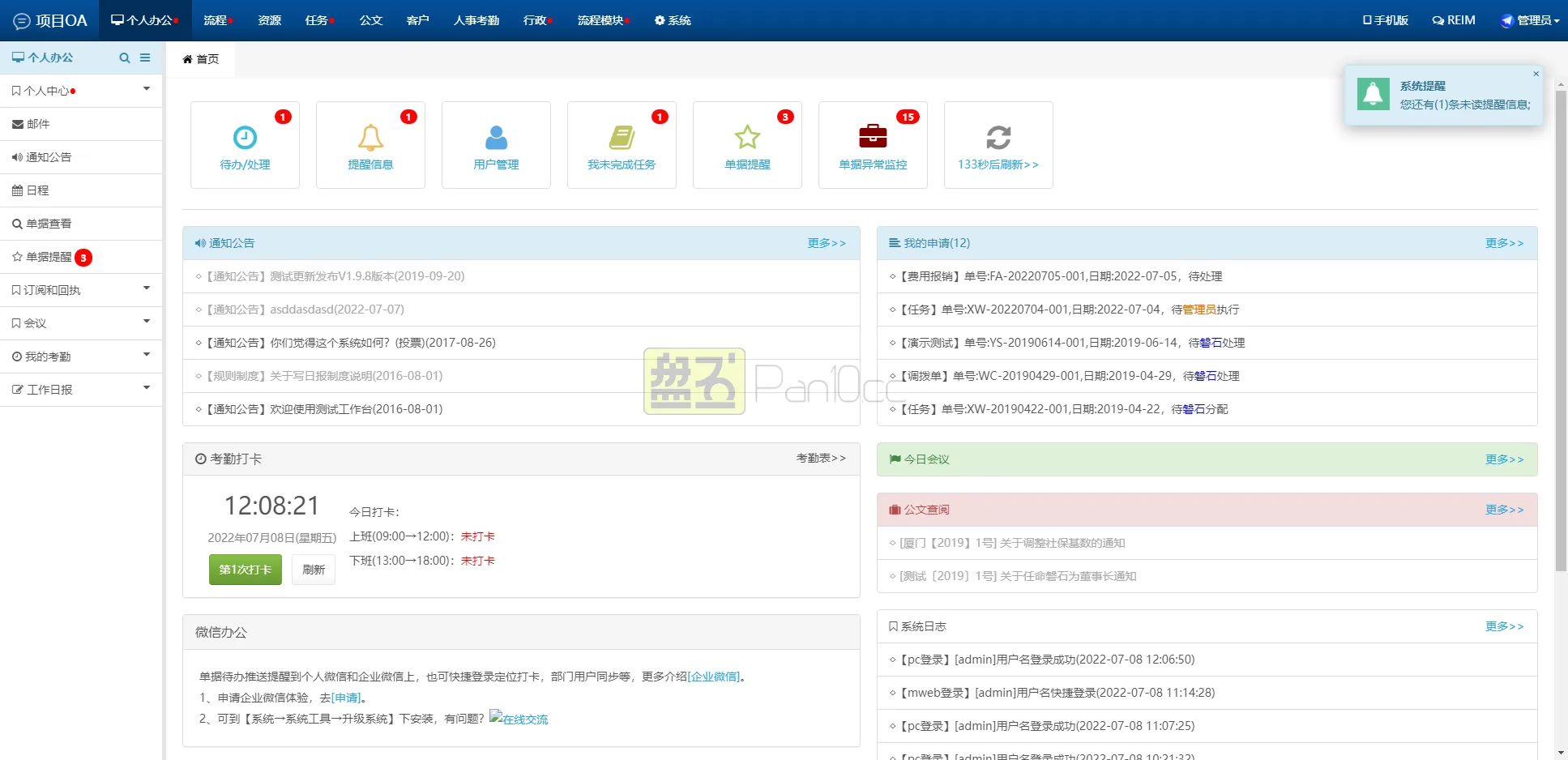Open 待办/处理 pending tasks icon

[245, 138]
